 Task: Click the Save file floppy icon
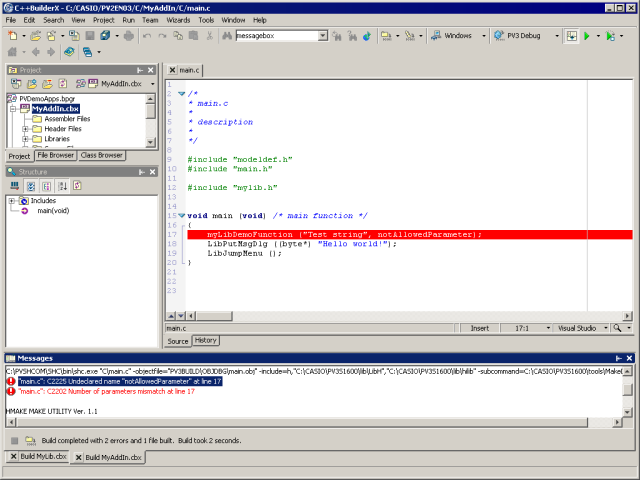90,36
